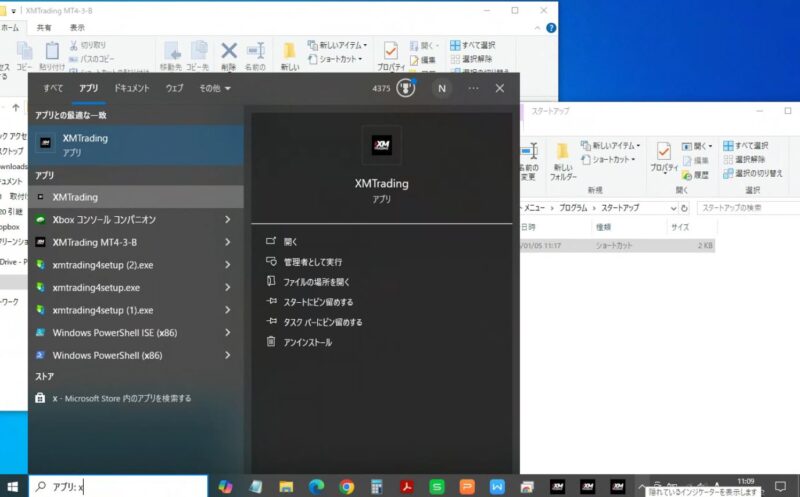
Task: Open the 表示 ribbon tab in MT4-3-B window
Action: pos(78,28)
